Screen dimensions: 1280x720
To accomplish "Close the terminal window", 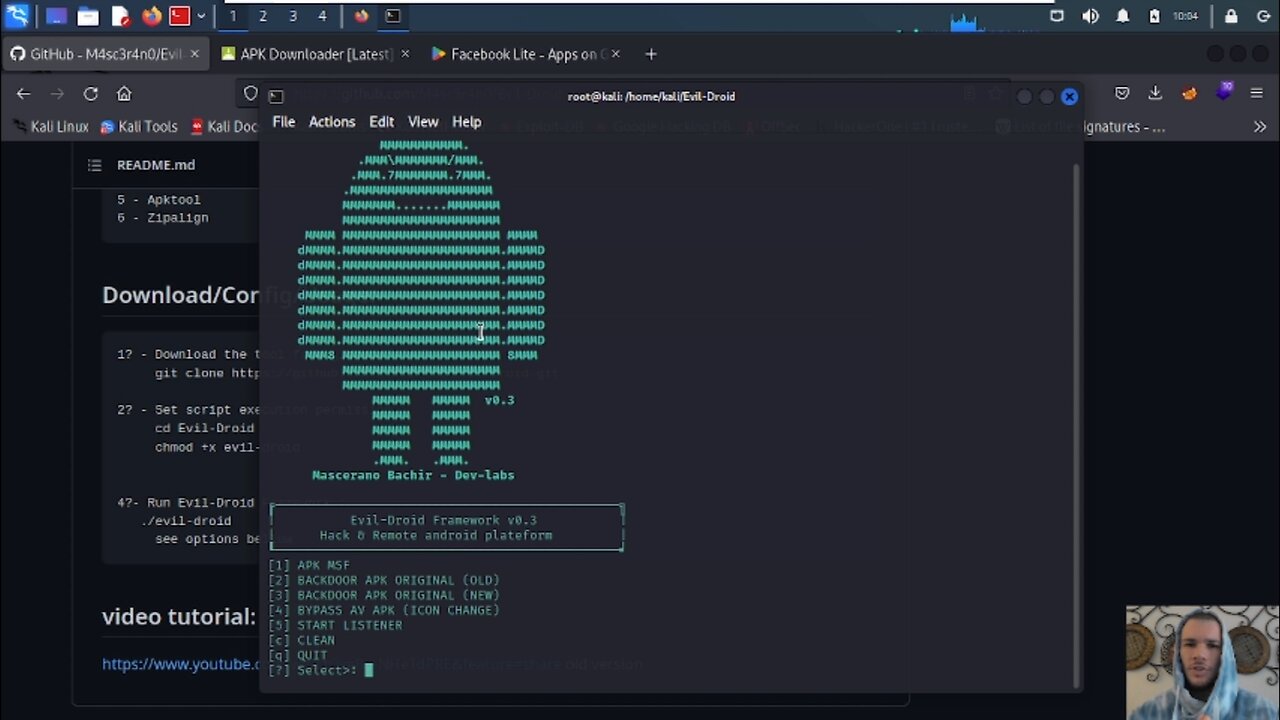I will click(x=1069, y=97).
